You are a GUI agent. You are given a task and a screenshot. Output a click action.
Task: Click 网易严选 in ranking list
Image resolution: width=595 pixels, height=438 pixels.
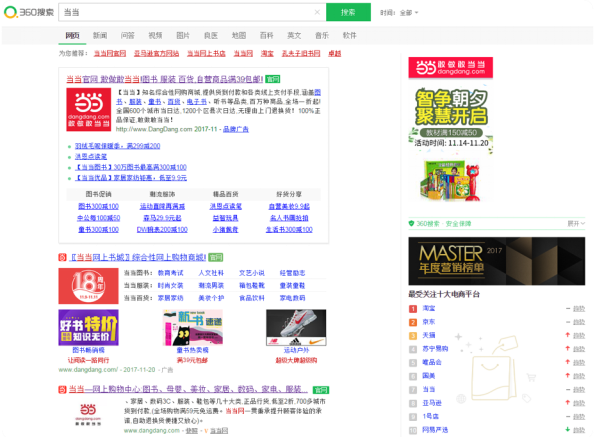pos(435,430)
